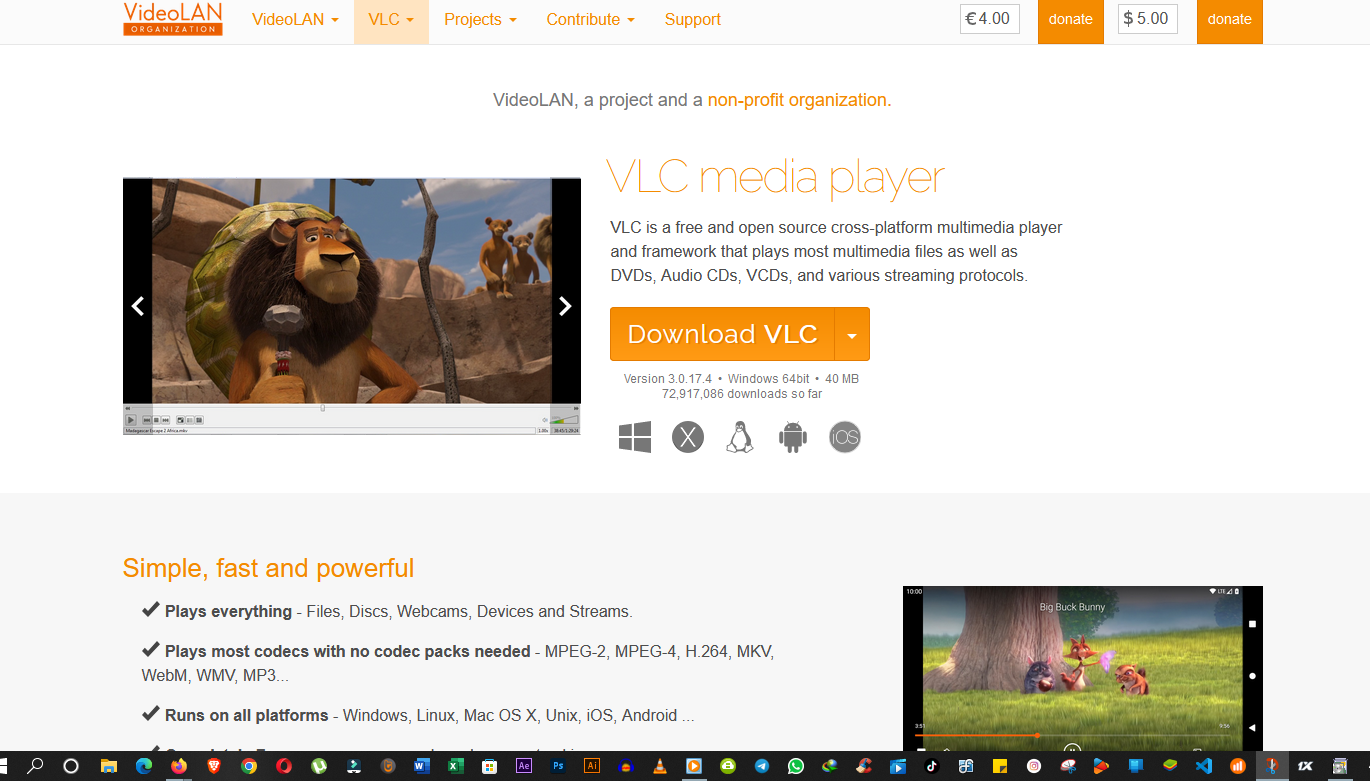Open the iOS platform icon
Screen dimensions: 1370x781
(x=845, y=437)
